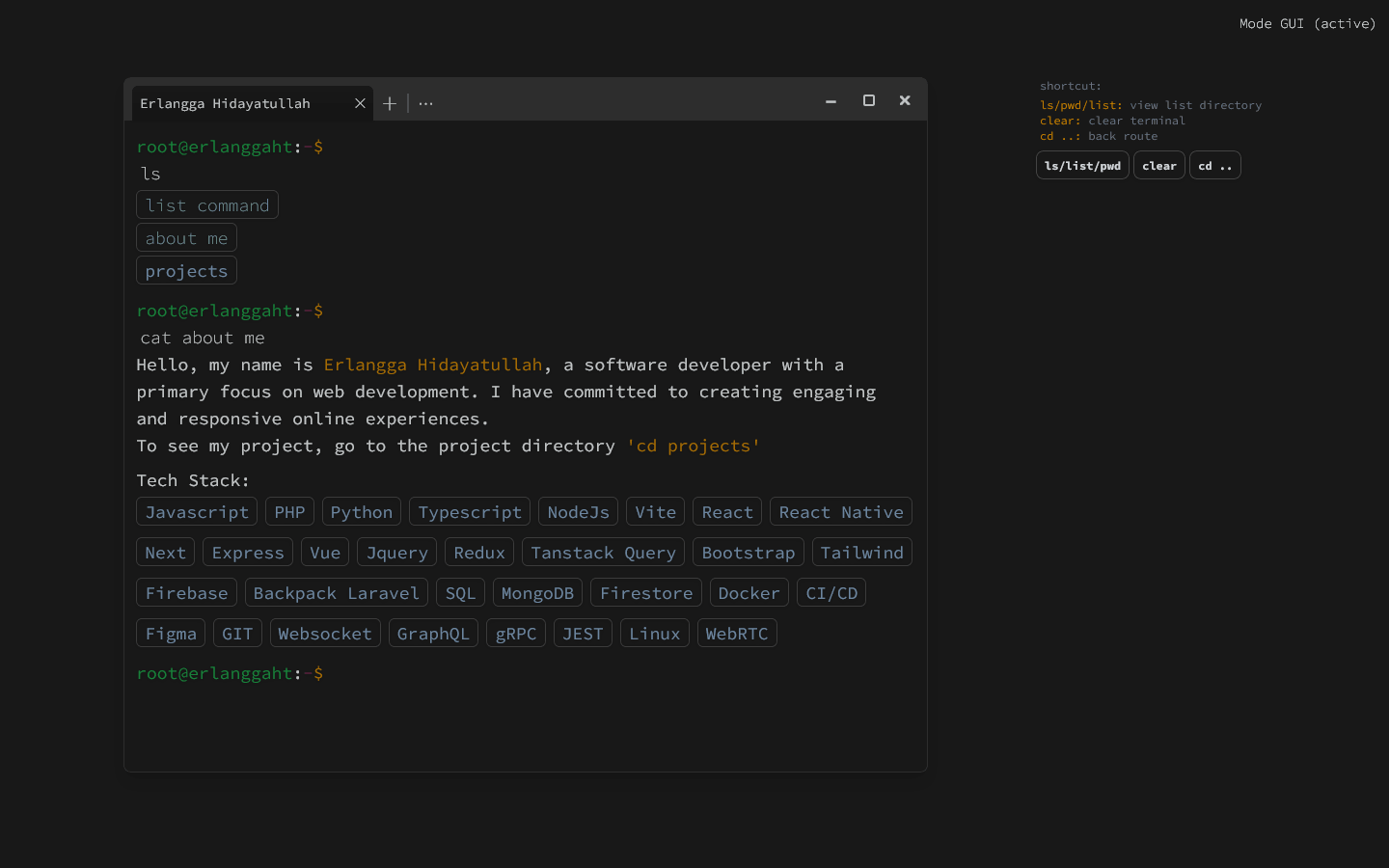
Task: Click the MongoDB tech tag
Action: point(537,593)
